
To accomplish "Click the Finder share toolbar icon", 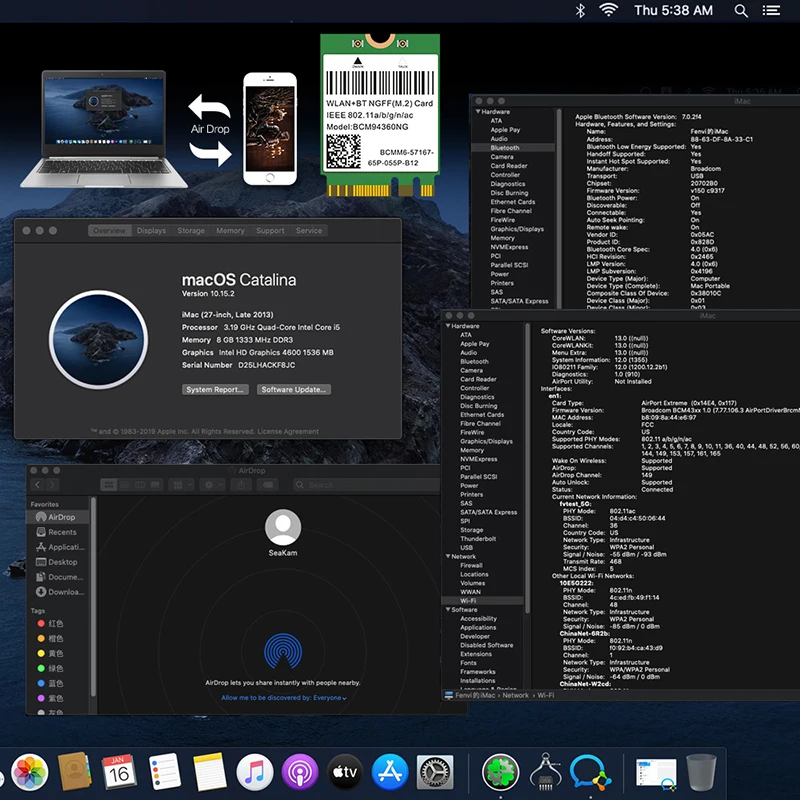I will [x=239, y=485].
